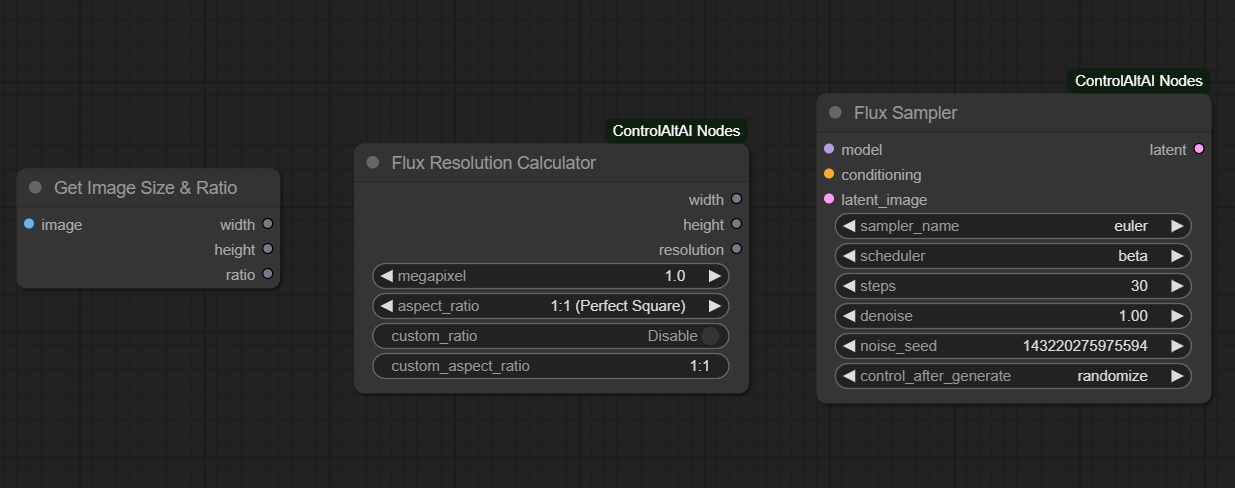This screenshot has height=488, width=1235.
Task: Click the Get Image Size & Ratio collapse dot
Action: tap(35, 188)
